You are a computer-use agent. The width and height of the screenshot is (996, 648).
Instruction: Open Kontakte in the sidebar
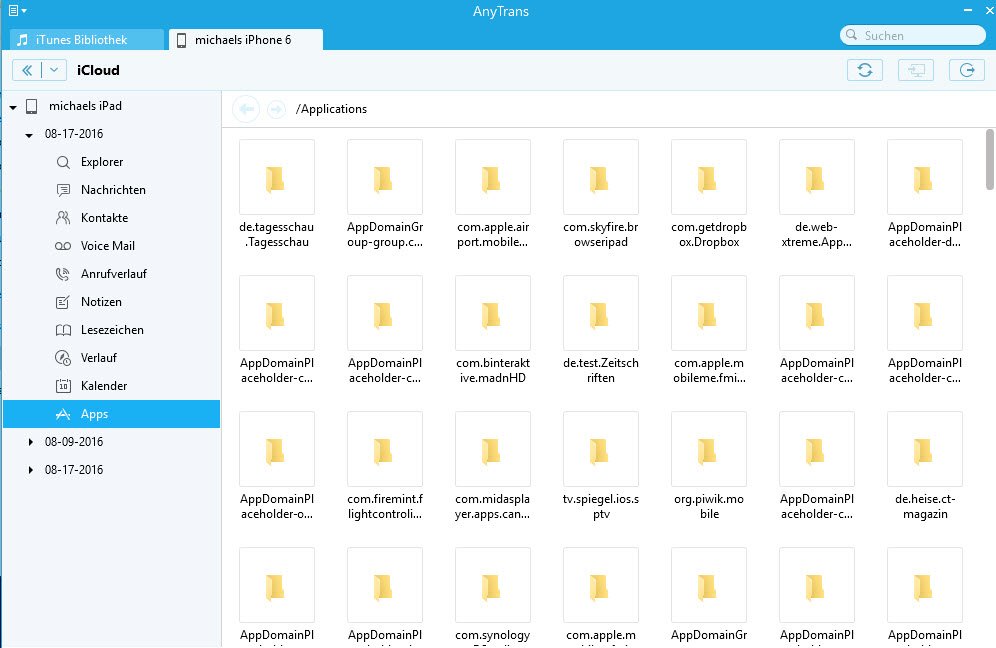[x=112, y=218]
